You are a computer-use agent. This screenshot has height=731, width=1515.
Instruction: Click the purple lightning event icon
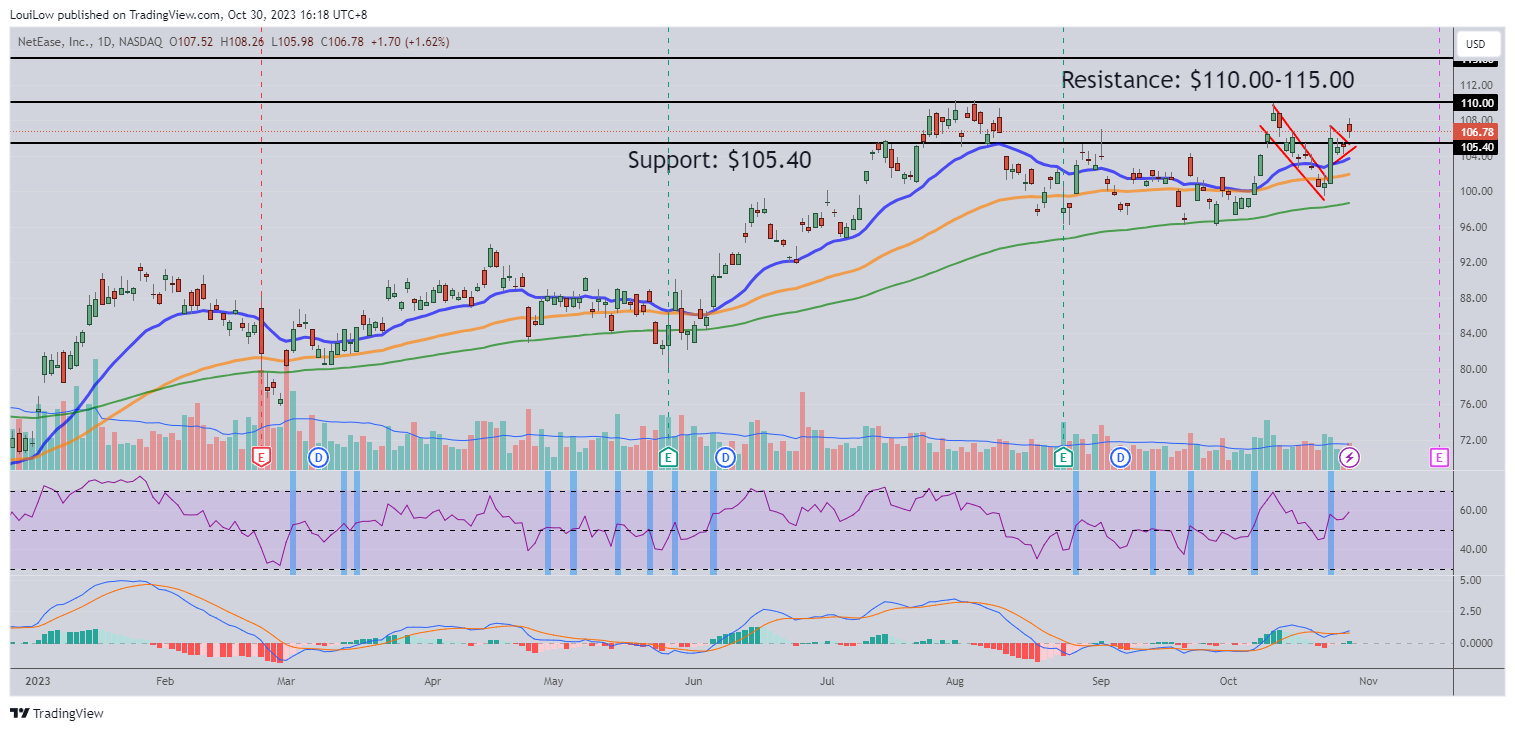click(1349, 457)
